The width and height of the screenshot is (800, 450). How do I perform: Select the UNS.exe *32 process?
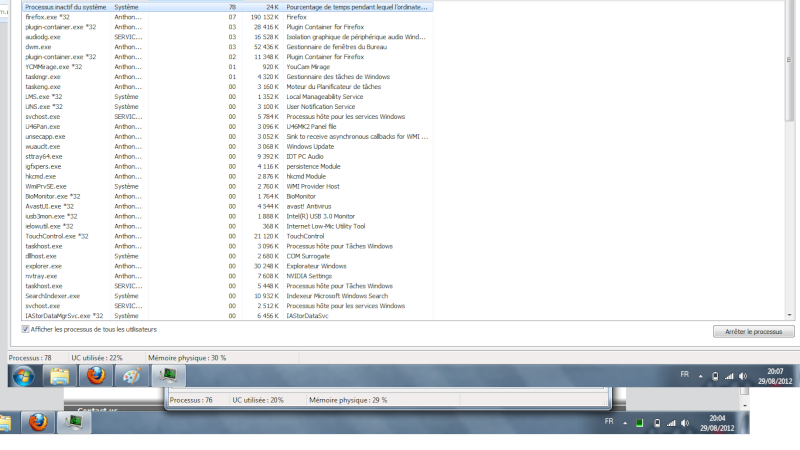228,107
